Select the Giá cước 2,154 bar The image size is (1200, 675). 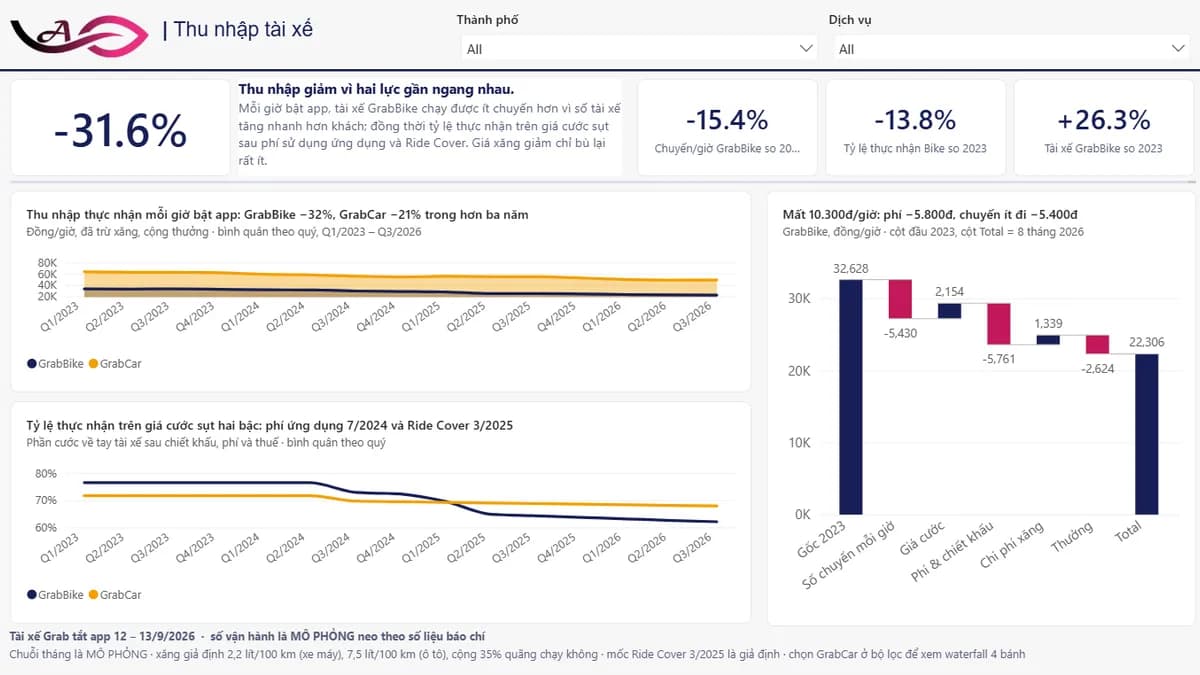click(x=949, y=311)
